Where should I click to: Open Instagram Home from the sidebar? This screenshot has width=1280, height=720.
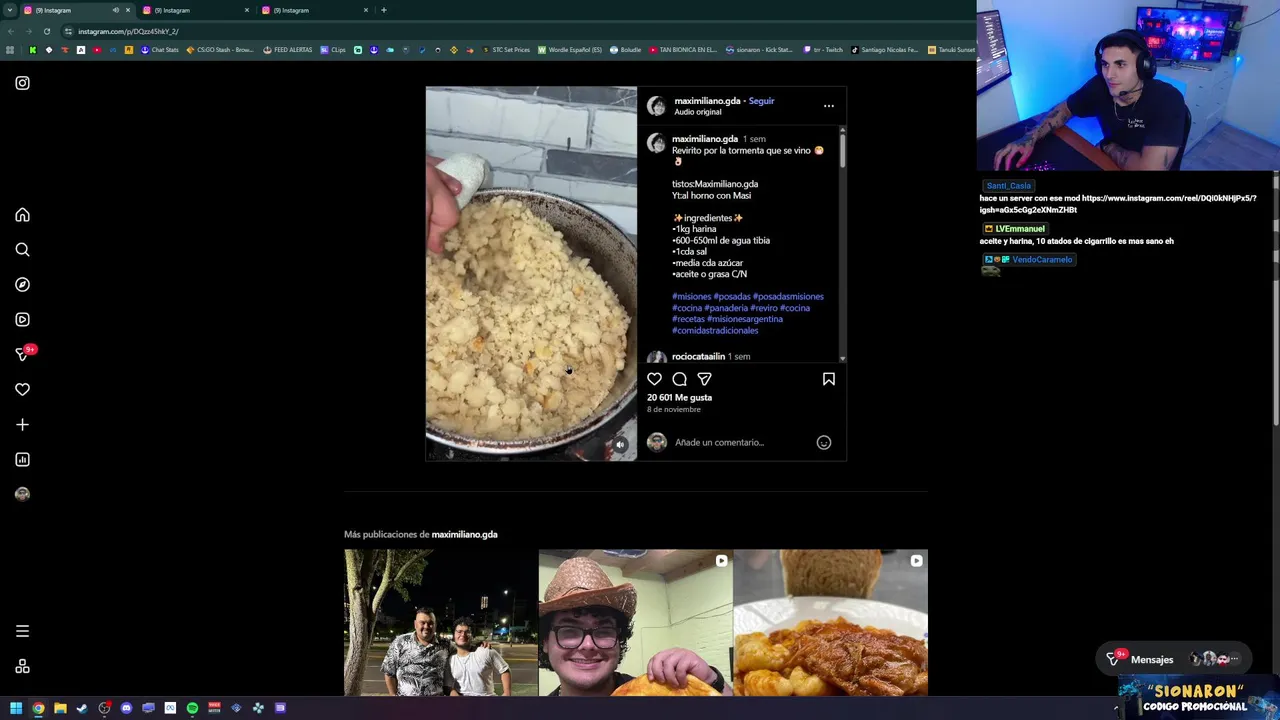(22, 215)
